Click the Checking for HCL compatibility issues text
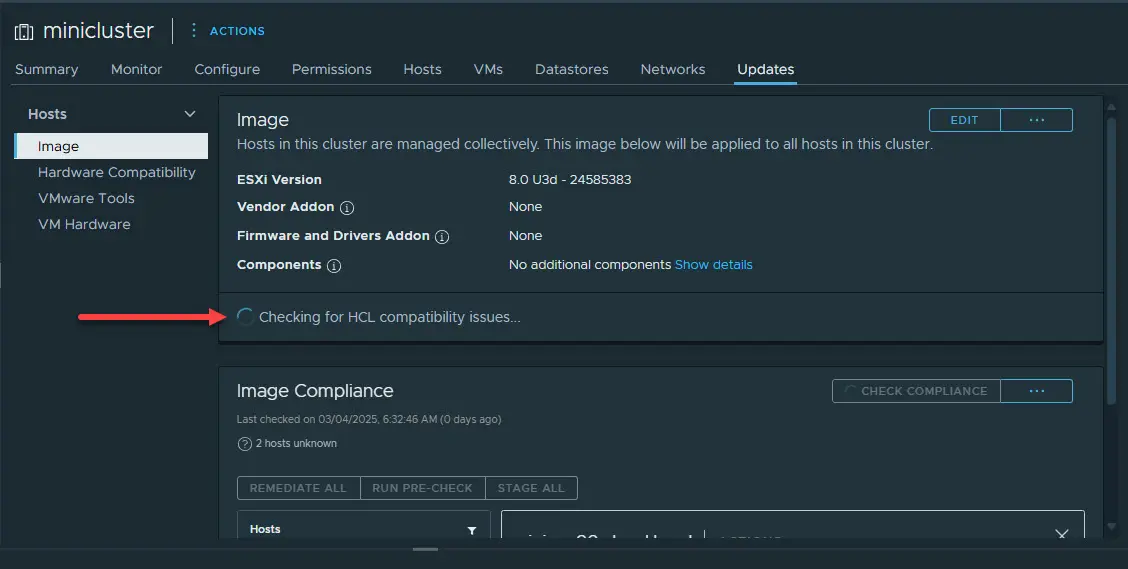Screen dimensions: 1128x569 (x=389, y=317)
